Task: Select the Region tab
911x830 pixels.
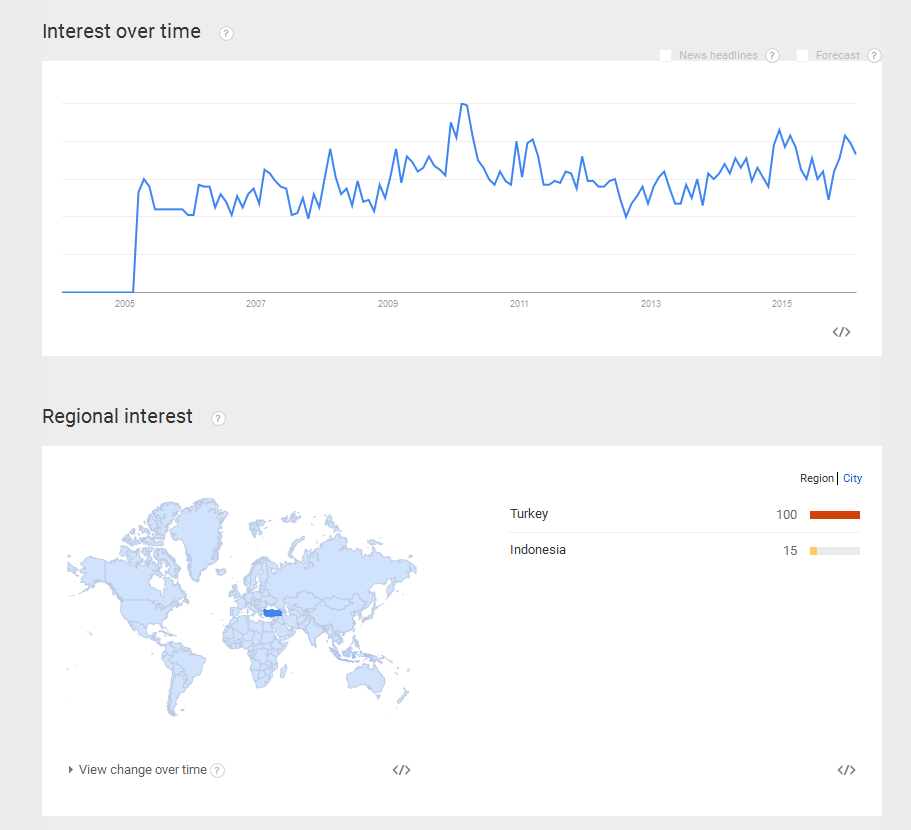Action: tap(816, 478)
